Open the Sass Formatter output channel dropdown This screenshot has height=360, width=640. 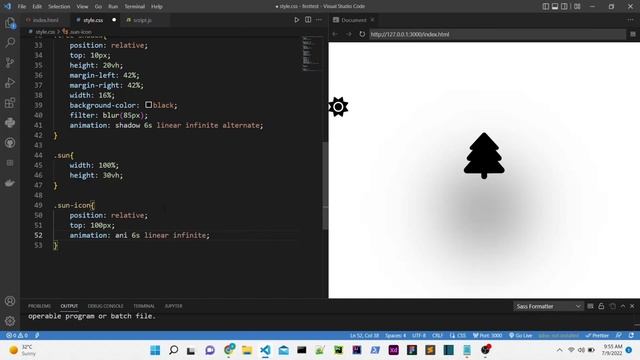tap(548, 306)
